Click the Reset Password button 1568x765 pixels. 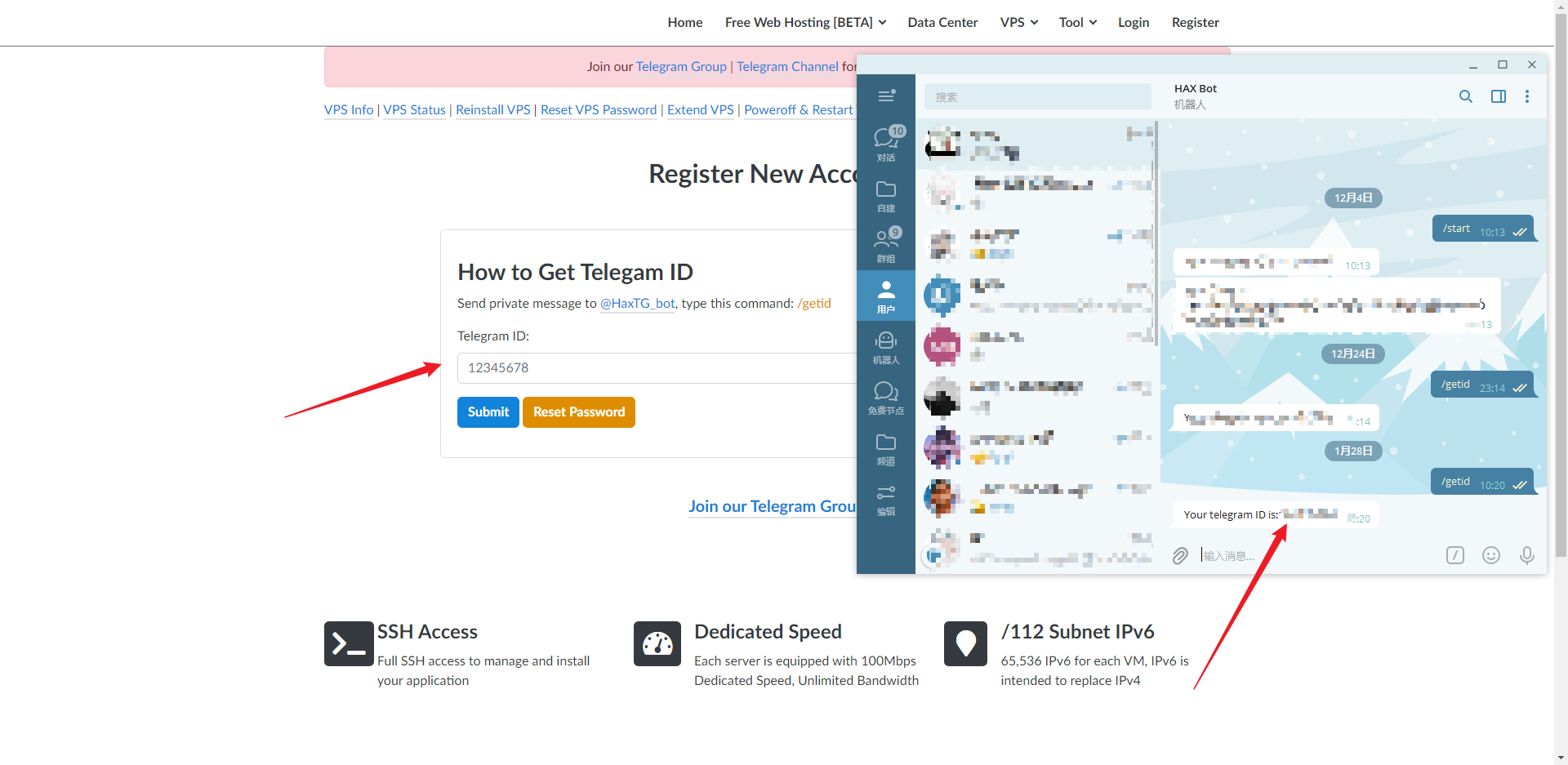click(x=579, y=412)
